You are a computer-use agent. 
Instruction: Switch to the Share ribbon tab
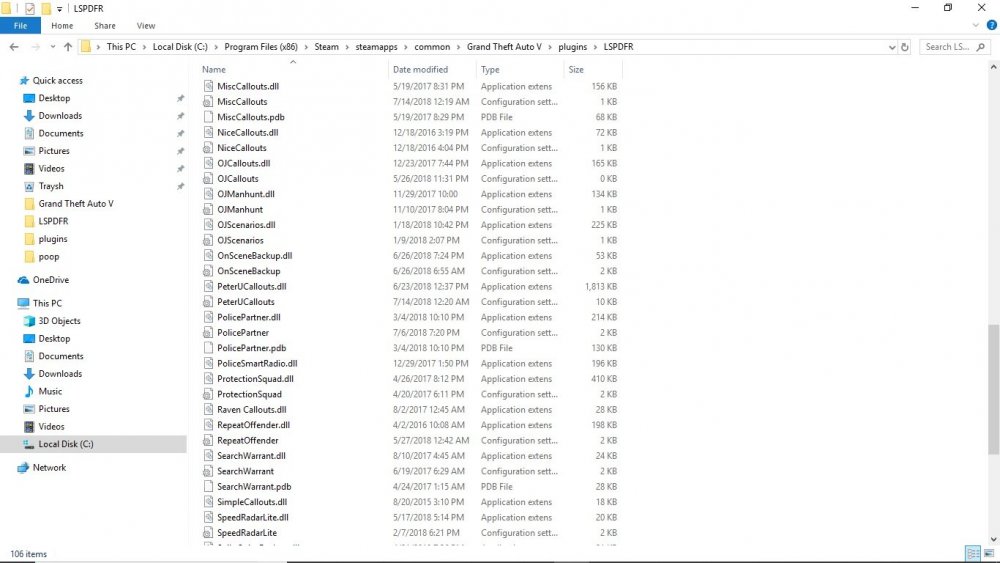tap(105, 26)
